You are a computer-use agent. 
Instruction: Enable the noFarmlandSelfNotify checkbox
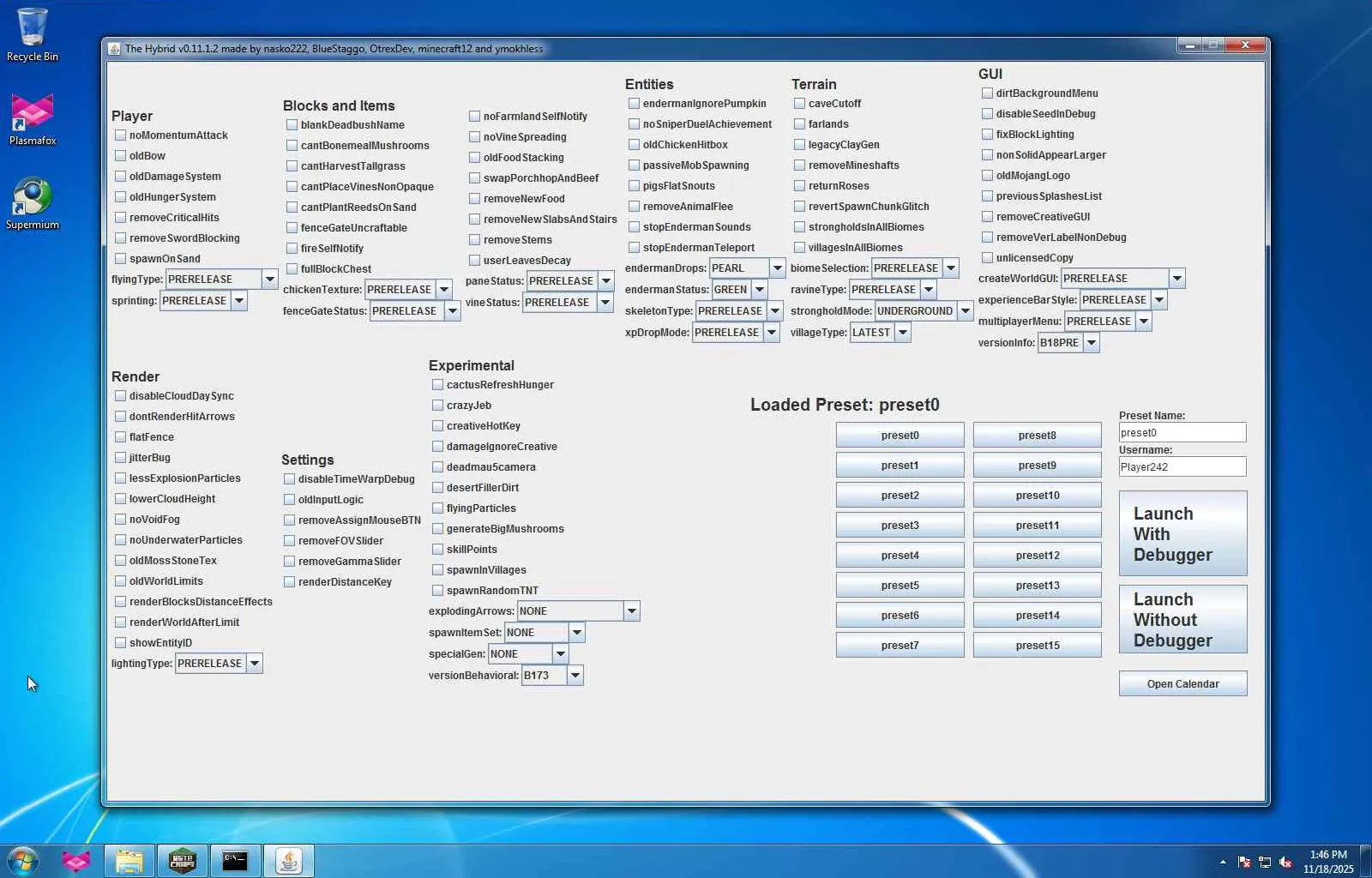point(475,117)
